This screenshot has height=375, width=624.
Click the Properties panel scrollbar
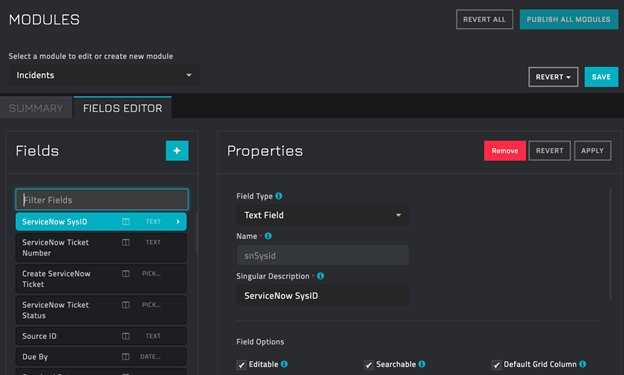click(611, 244)
